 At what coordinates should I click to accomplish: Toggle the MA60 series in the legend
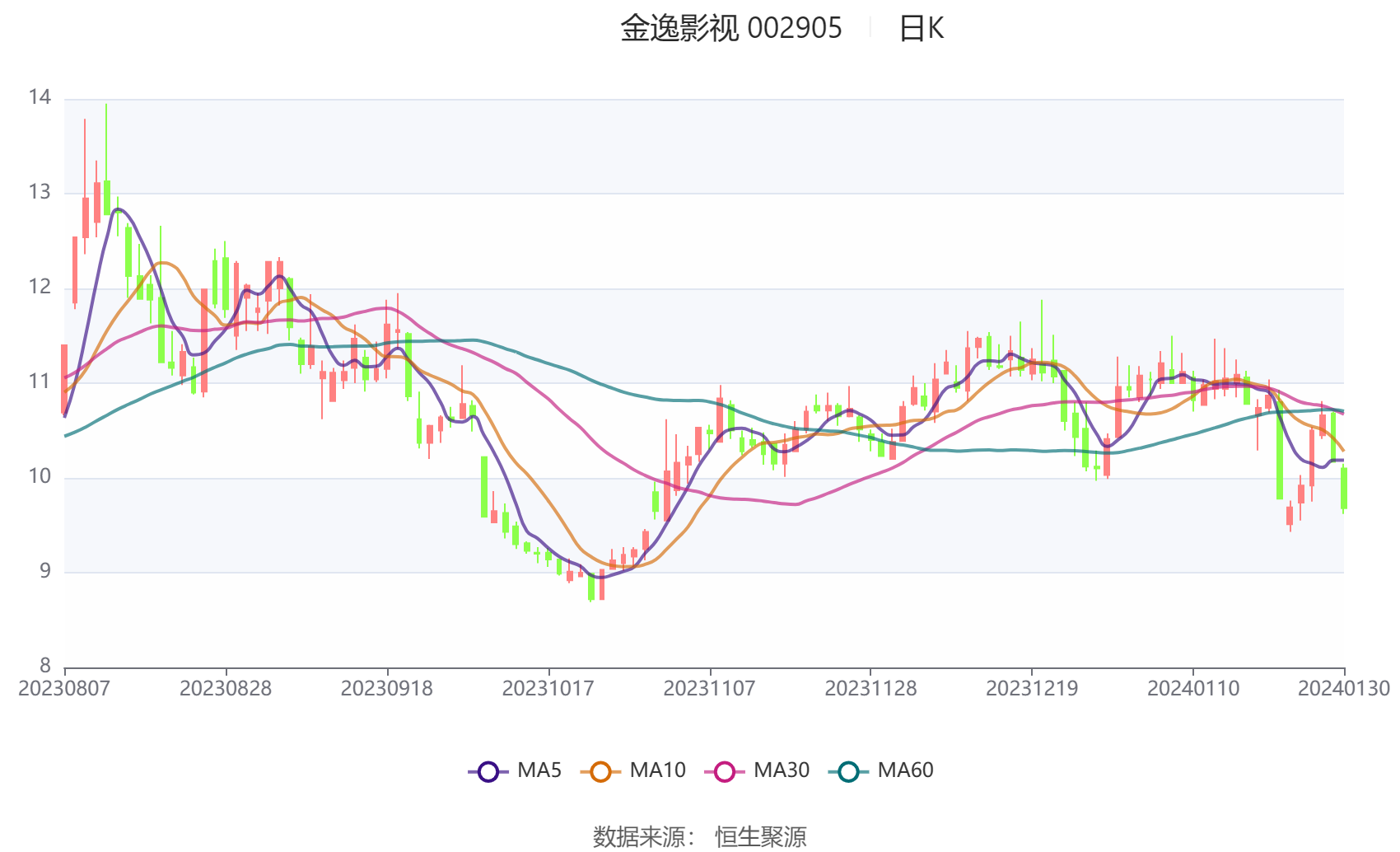click(x=881, y=770)
